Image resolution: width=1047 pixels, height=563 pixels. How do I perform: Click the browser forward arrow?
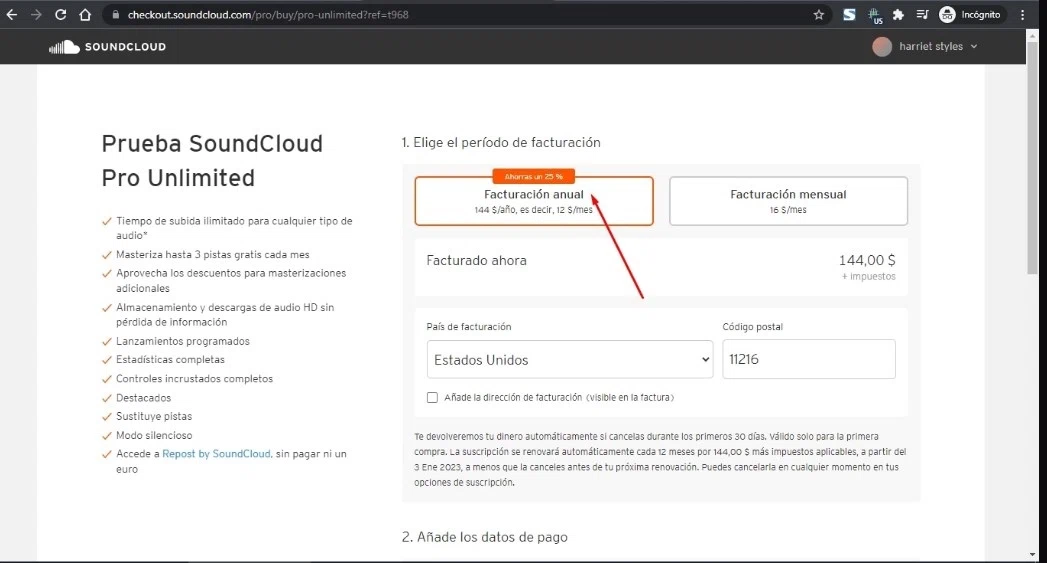tap(36, 15)
